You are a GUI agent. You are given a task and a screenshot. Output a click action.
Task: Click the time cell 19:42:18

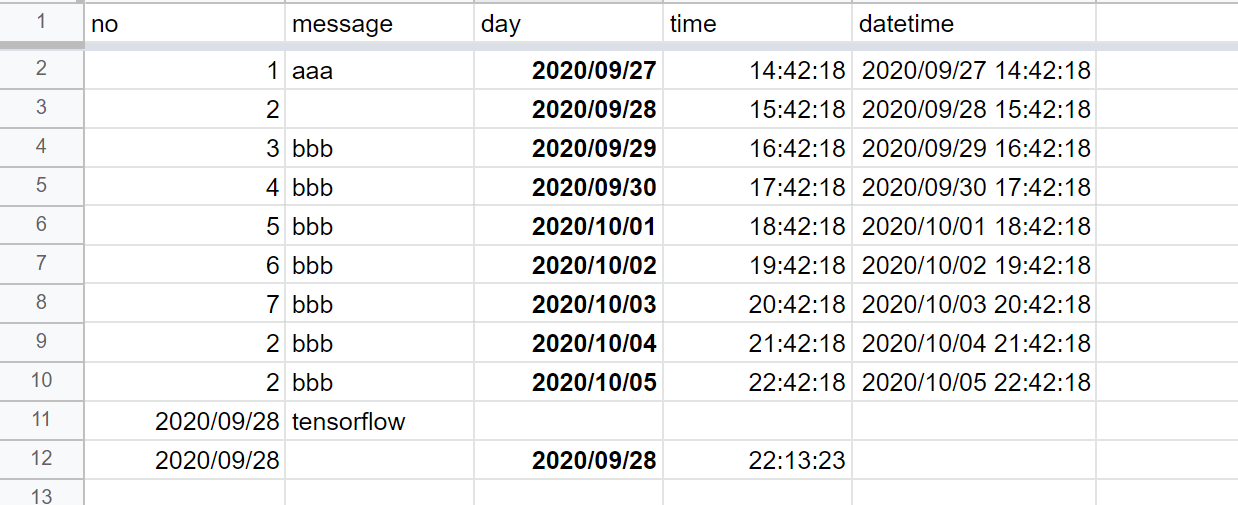(757, 266)
